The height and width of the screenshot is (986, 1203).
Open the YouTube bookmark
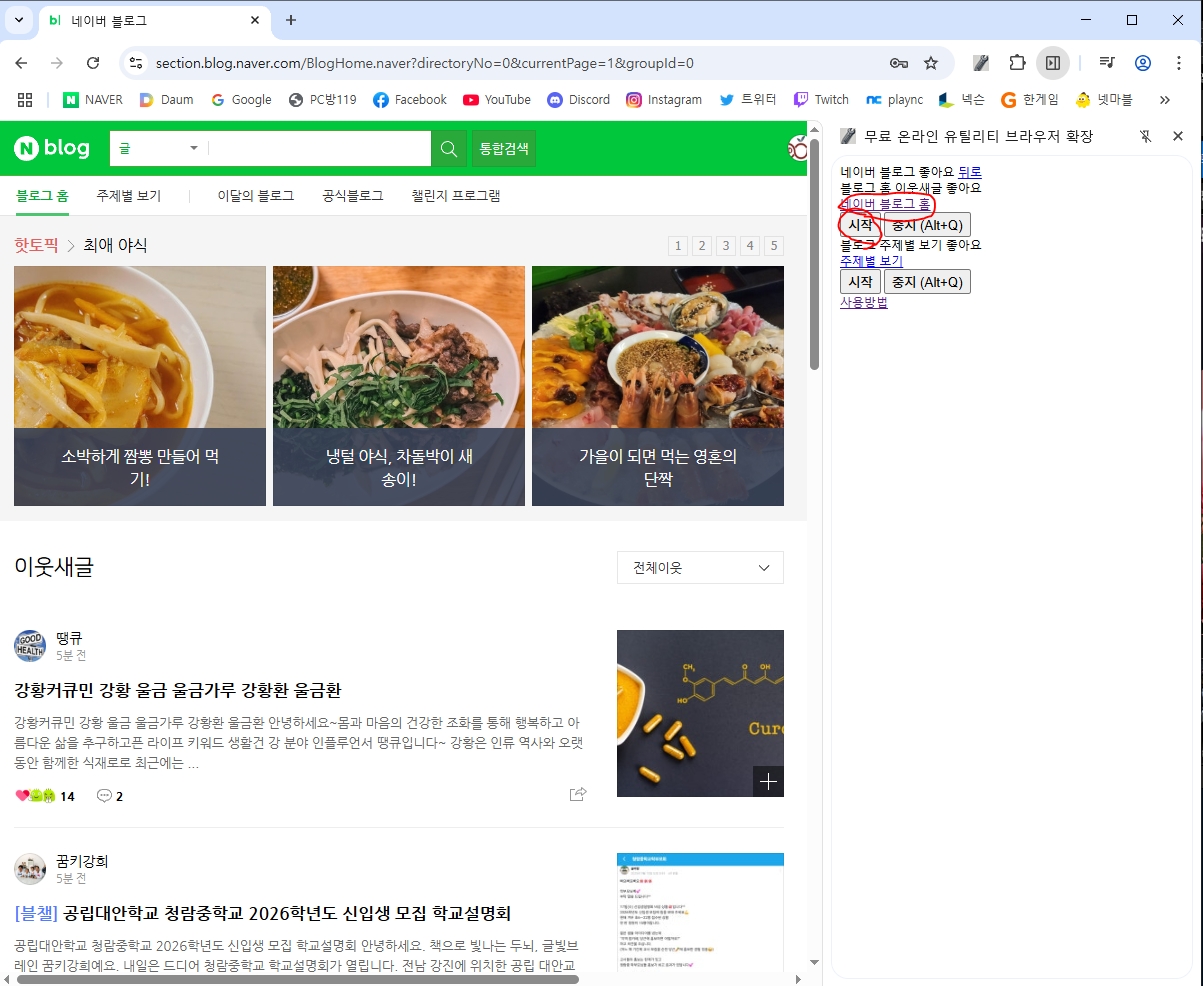point(497,99)
